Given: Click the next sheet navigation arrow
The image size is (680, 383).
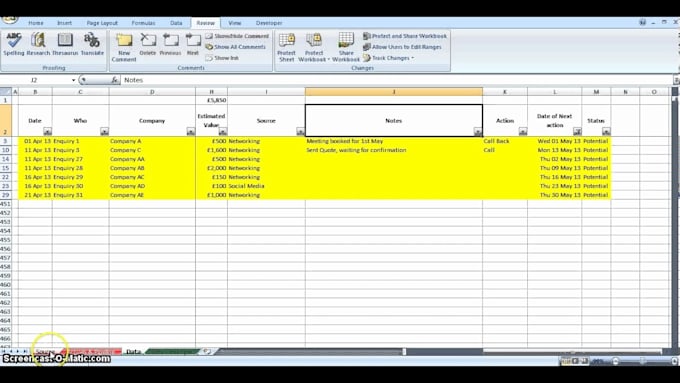Looking at the screenshot, I should [18, 351].
